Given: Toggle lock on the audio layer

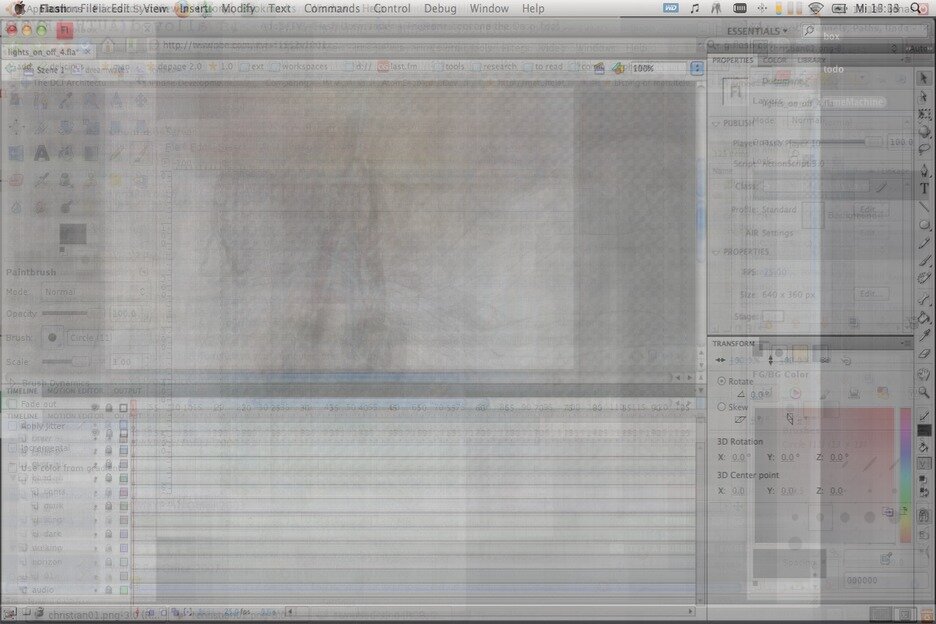Looking at the screenshot, I should [x=109, y=590].
